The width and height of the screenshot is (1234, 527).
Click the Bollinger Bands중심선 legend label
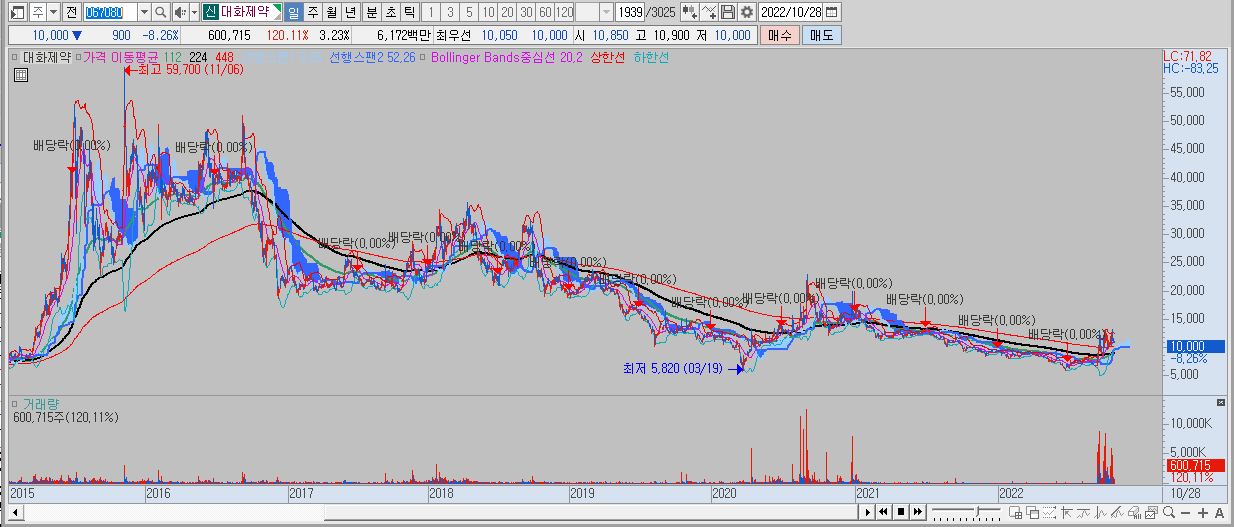(508, 58)
